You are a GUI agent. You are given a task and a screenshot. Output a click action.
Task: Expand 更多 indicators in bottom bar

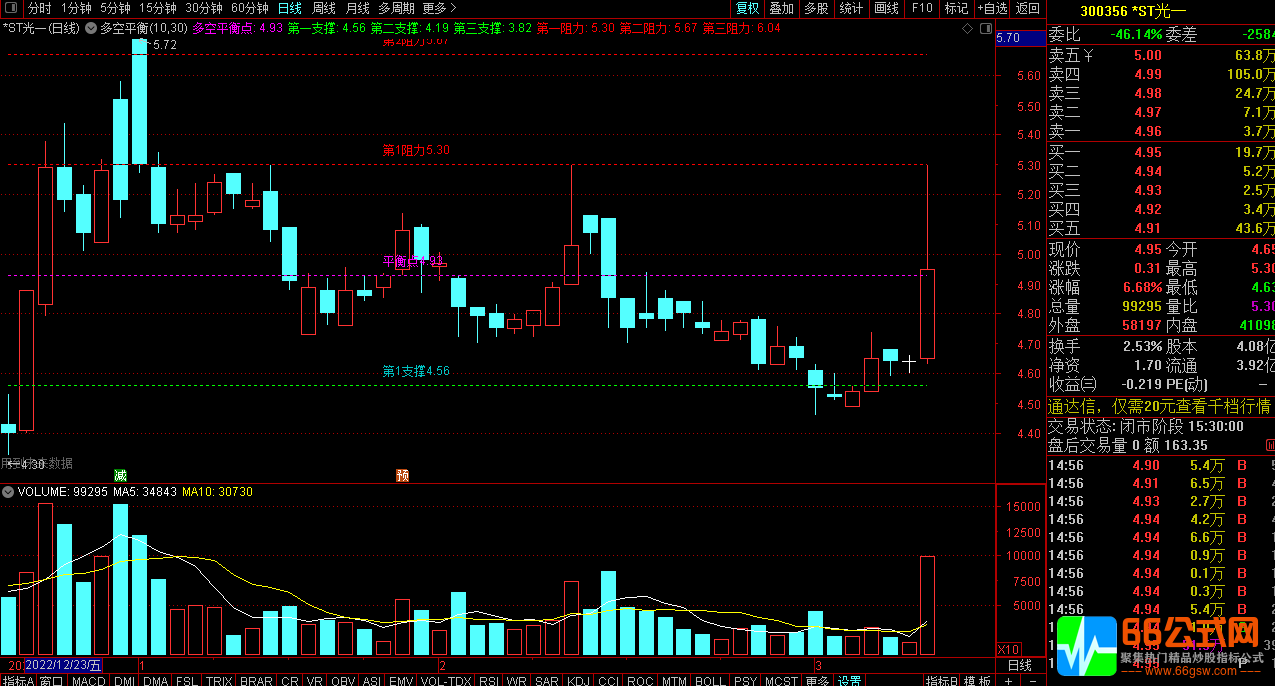click(x=817, y=680)
